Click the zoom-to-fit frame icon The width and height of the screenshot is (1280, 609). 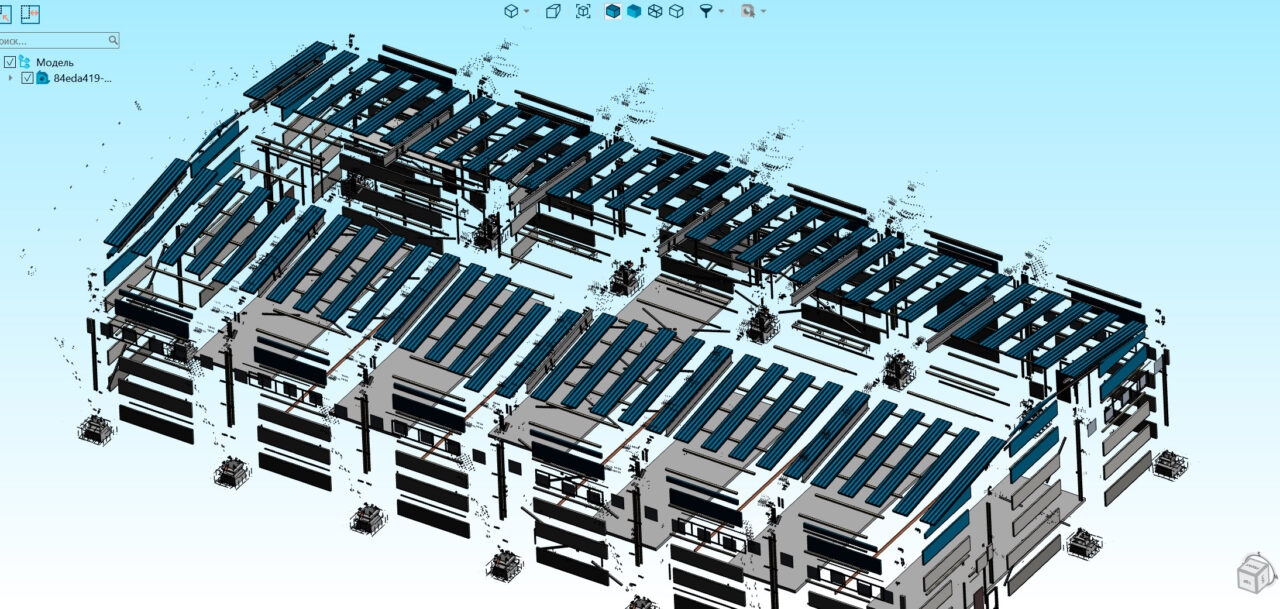click(583, 11)
